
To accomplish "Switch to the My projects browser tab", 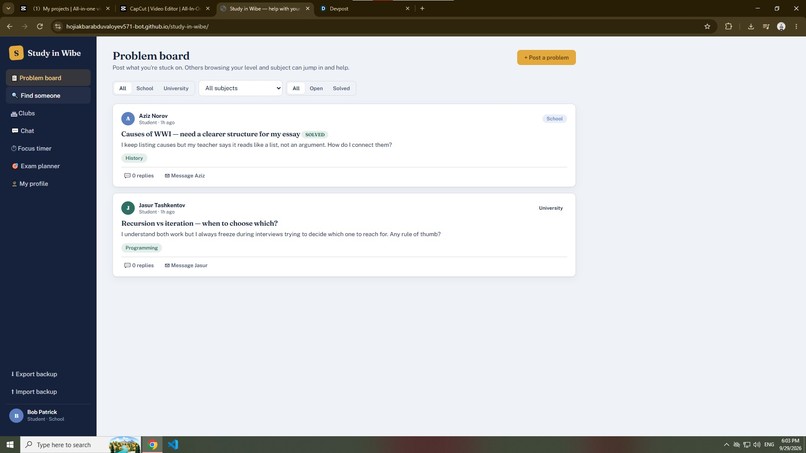I will click(65, 9).
